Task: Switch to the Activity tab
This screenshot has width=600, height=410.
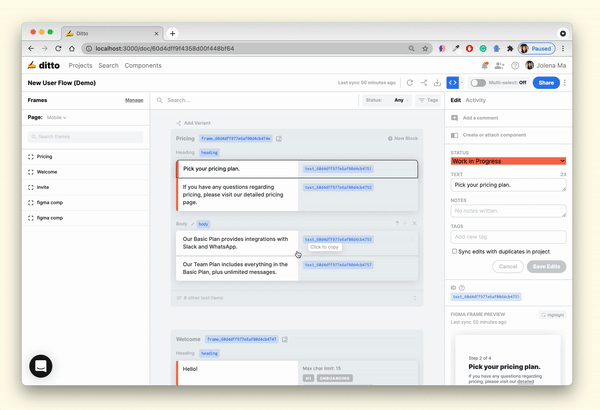Action: [476, 100]
